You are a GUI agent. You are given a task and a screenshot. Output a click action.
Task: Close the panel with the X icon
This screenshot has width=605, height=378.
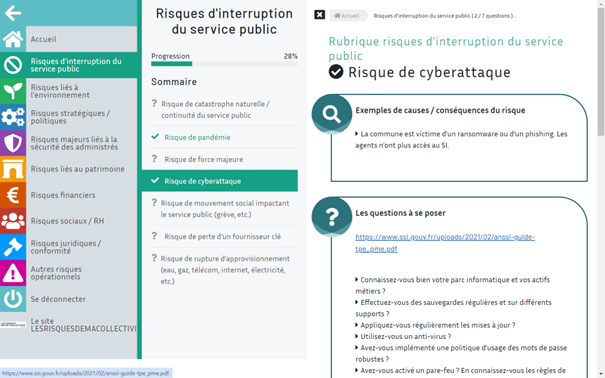pyautogui.click(x=319, y=15)
